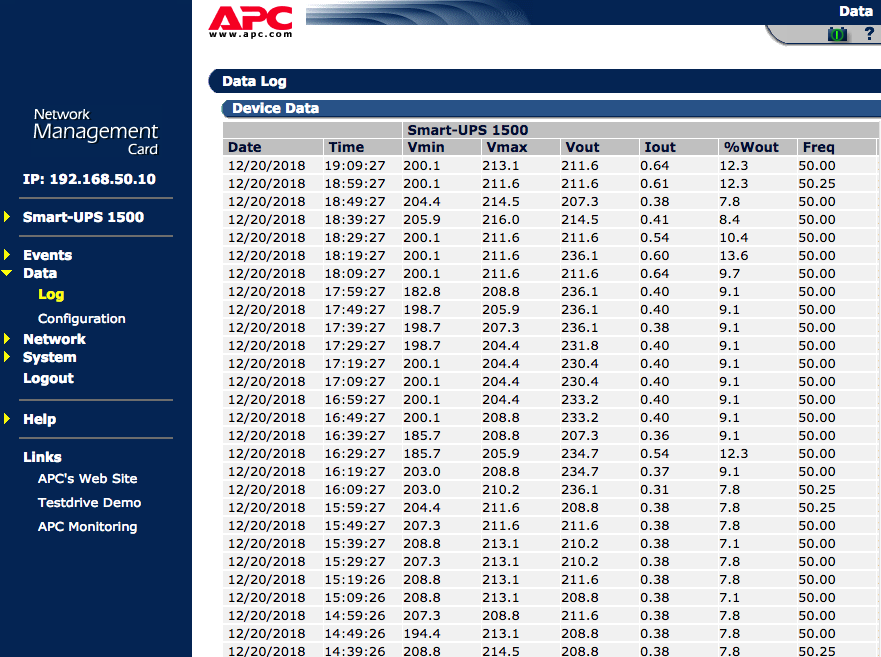This screenshot has width=881, height=657.
Task: Collapse the Data menu arrow
Action: (x=7, y=273)
